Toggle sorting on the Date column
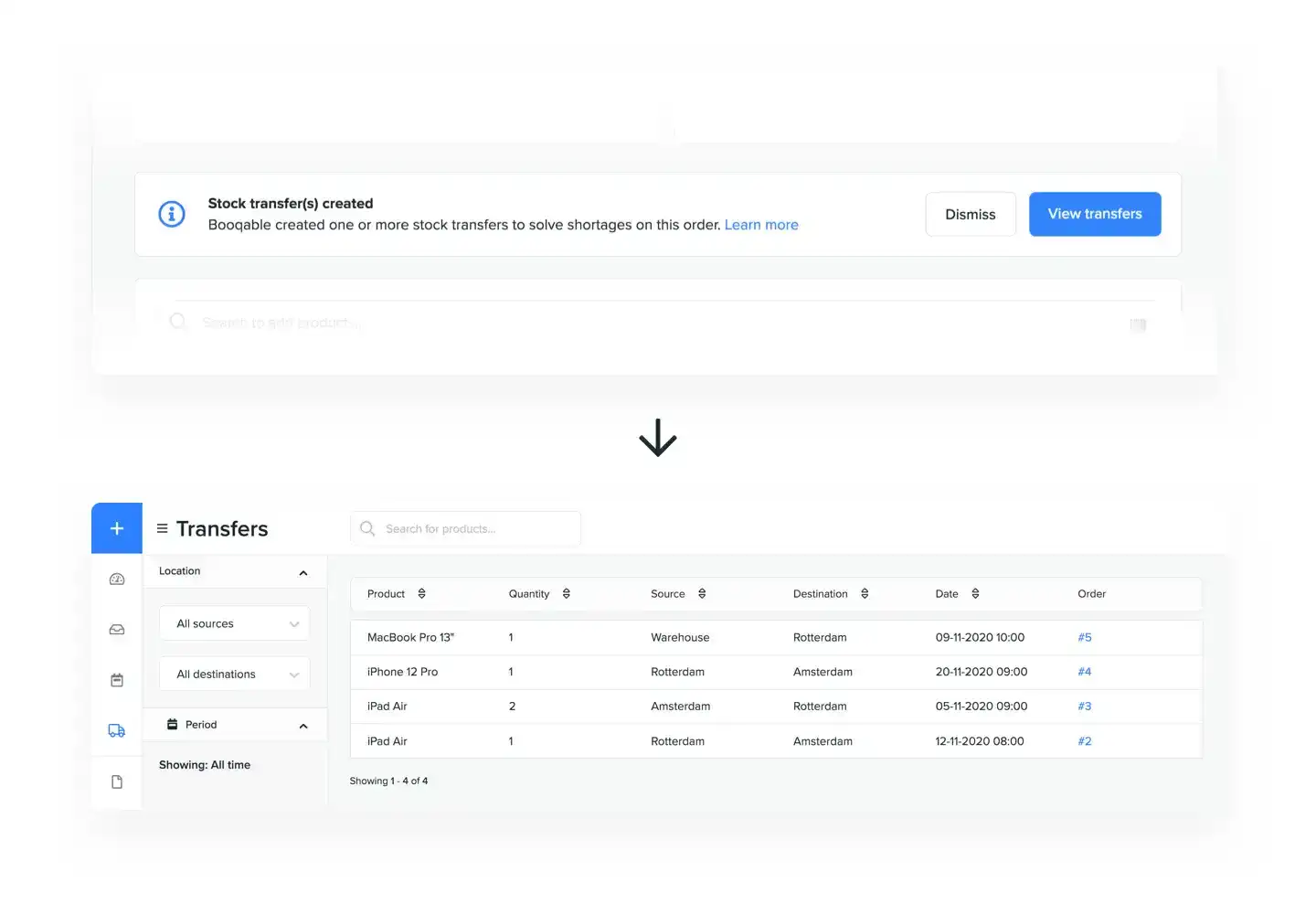 tap(974, 593)
